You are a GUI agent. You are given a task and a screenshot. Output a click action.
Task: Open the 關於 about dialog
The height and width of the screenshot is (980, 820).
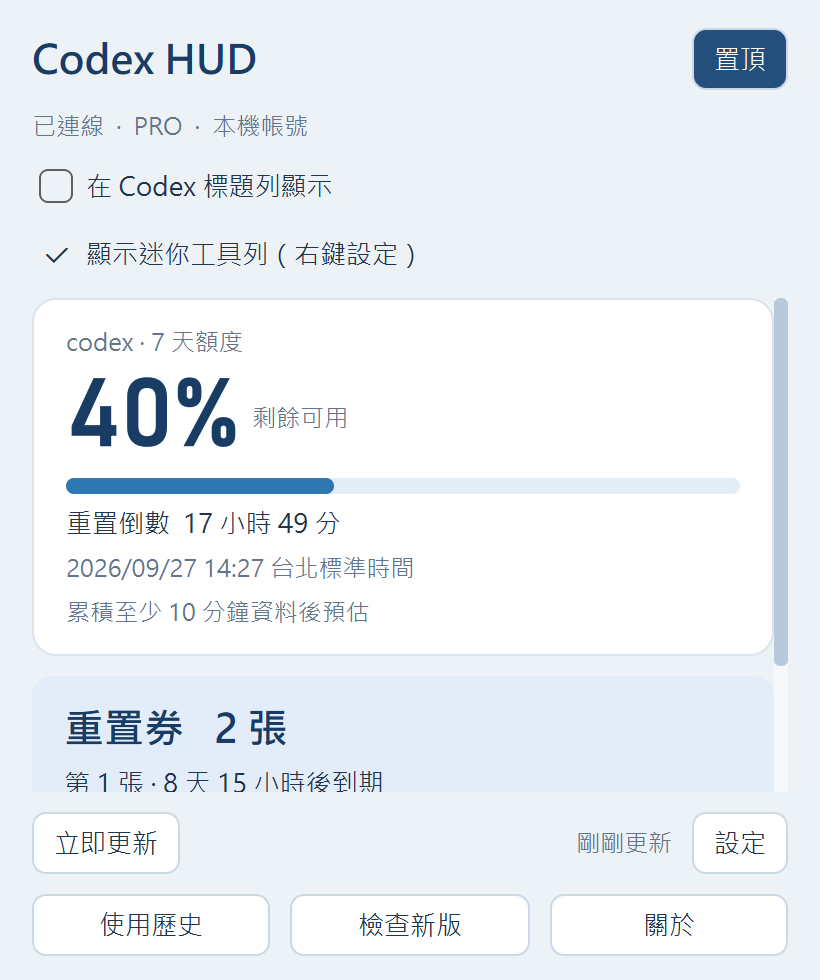click(669, 925)
